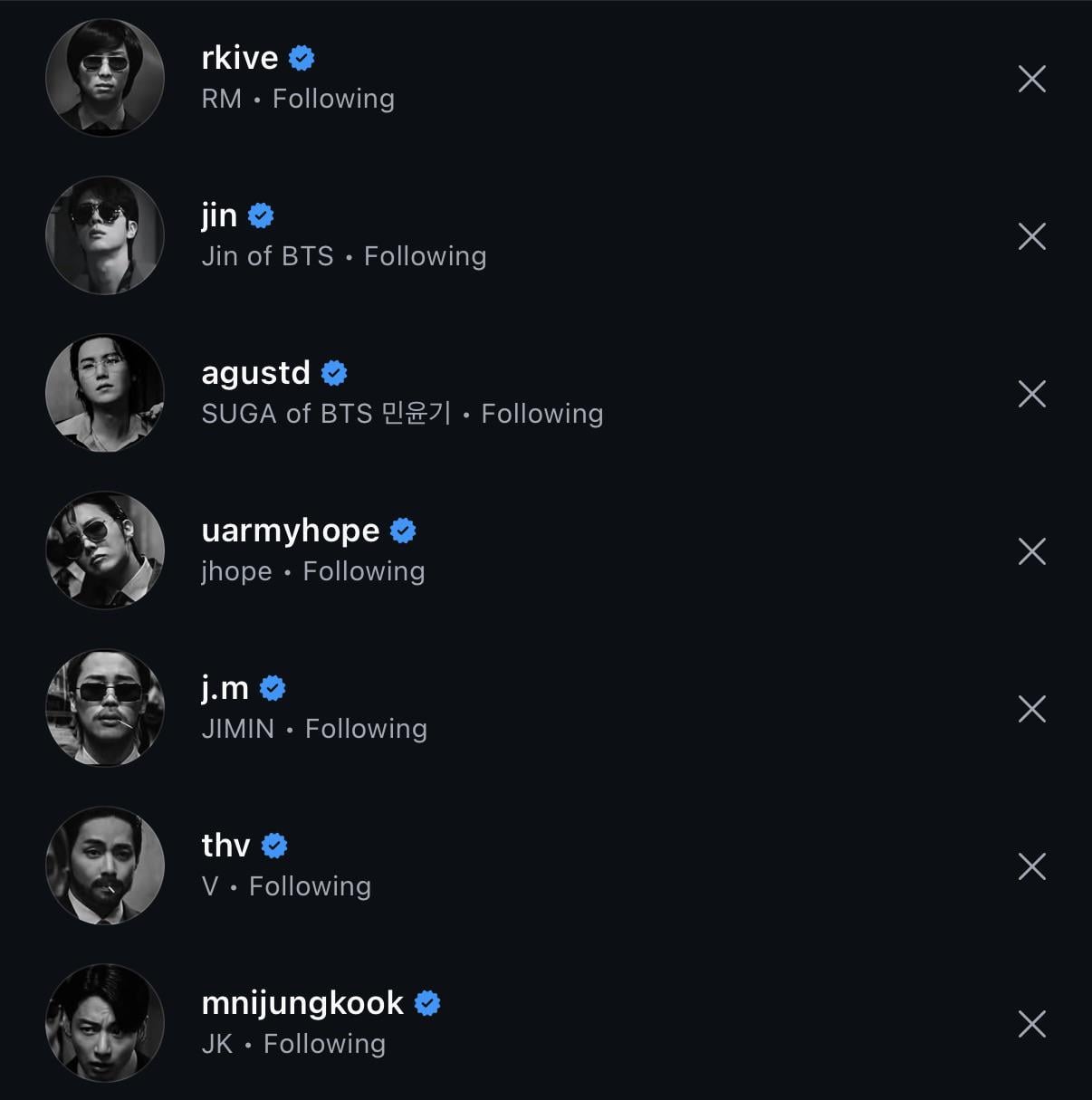Open rkive's profile picture

coord(104,78)
